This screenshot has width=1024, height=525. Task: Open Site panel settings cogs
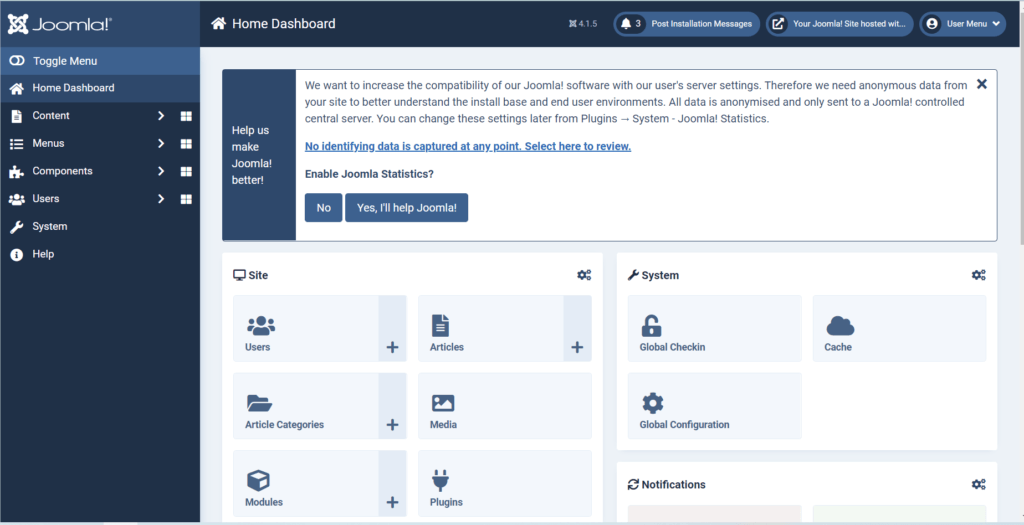click(584, 275)
